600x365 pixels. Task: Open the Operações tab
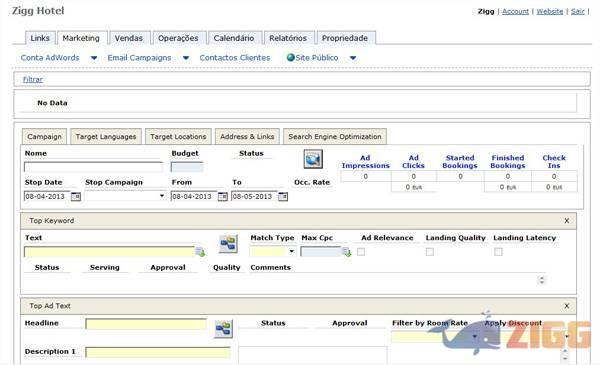[x=178, y=38]
